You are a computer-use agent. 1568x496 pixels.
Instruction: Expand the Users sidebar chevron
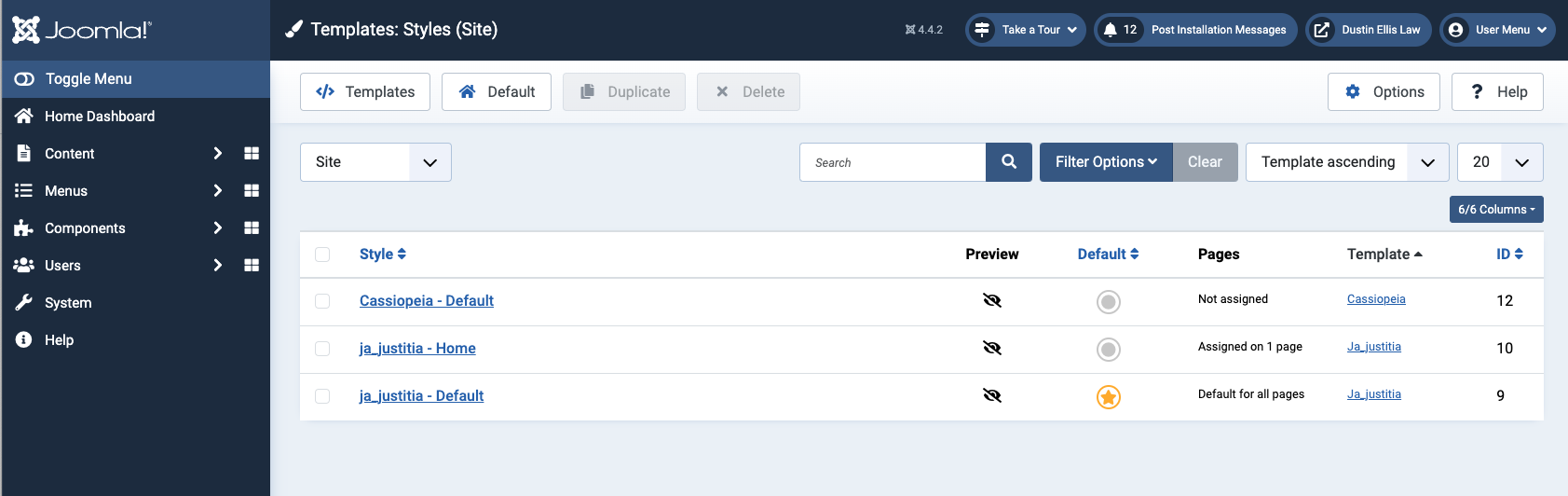(x=217, y=265)
